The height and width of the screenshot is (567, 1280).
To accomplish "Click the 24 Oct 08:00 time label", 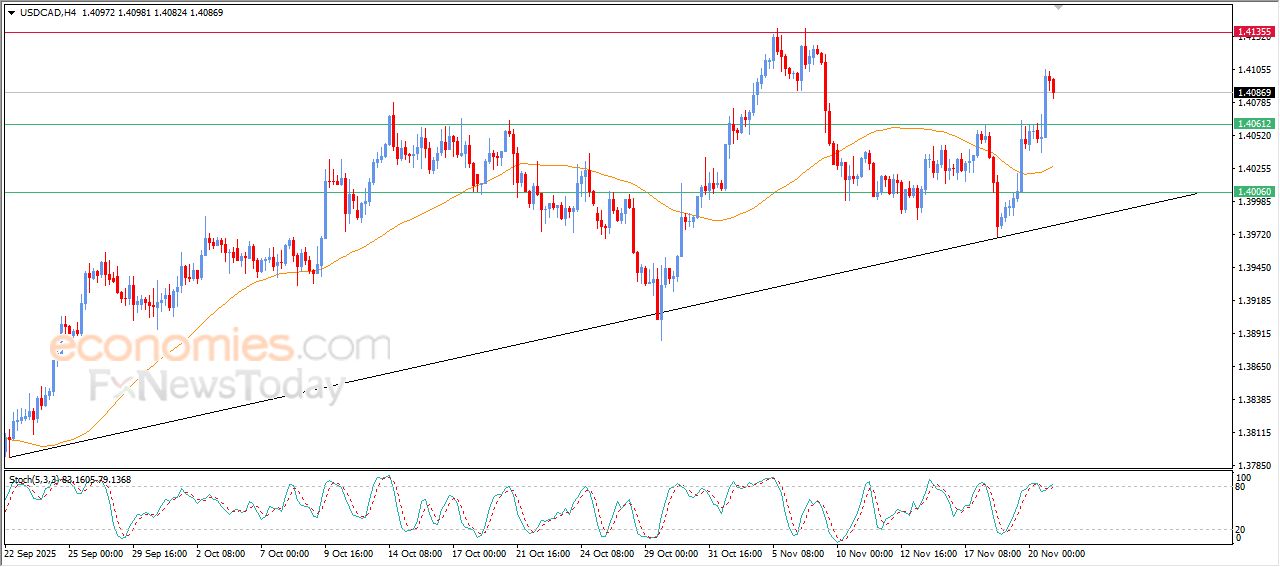I will tap(607, 553).
